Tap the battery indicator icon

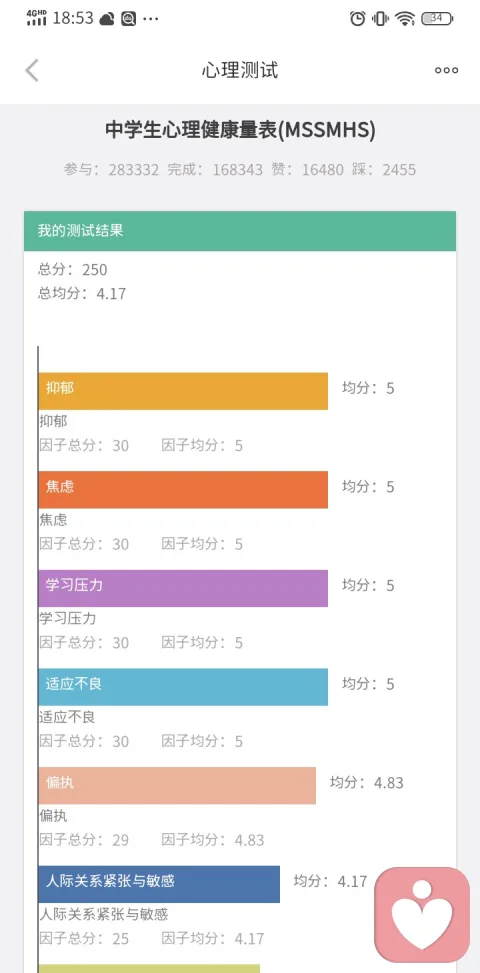coord(437,19)
